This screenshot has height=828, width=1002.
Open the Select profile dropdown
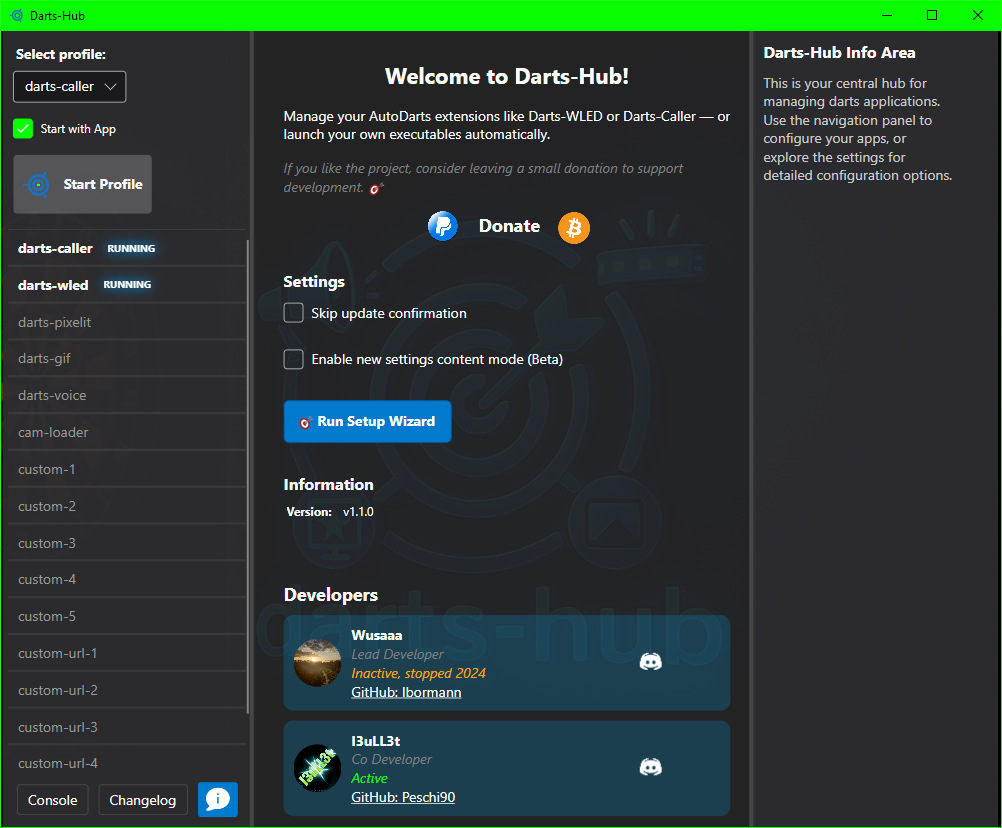tap(70, 87)
